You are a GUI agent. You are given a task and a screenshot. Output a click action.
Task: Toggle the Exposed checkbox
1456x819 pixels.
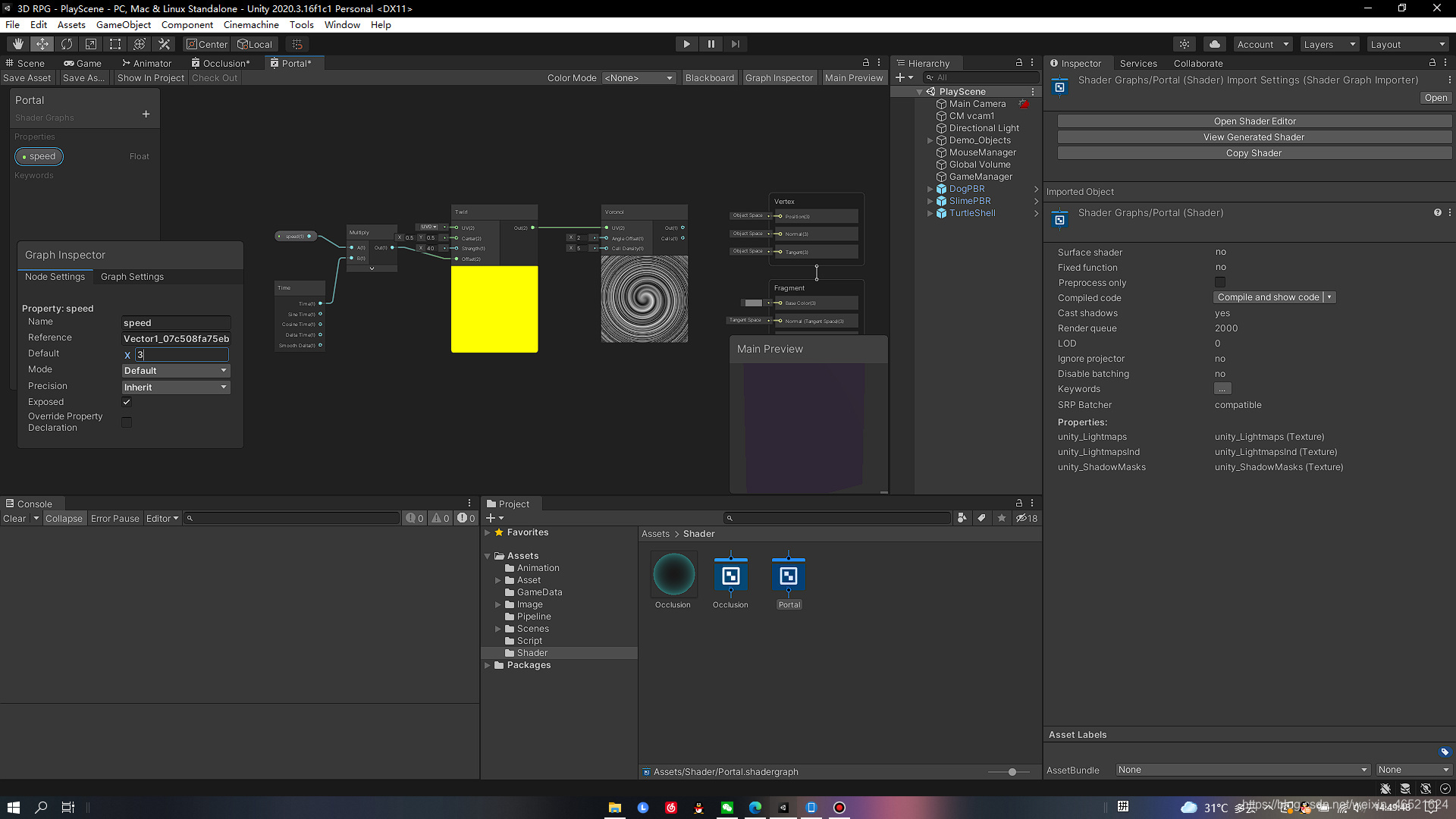point(127,402)
